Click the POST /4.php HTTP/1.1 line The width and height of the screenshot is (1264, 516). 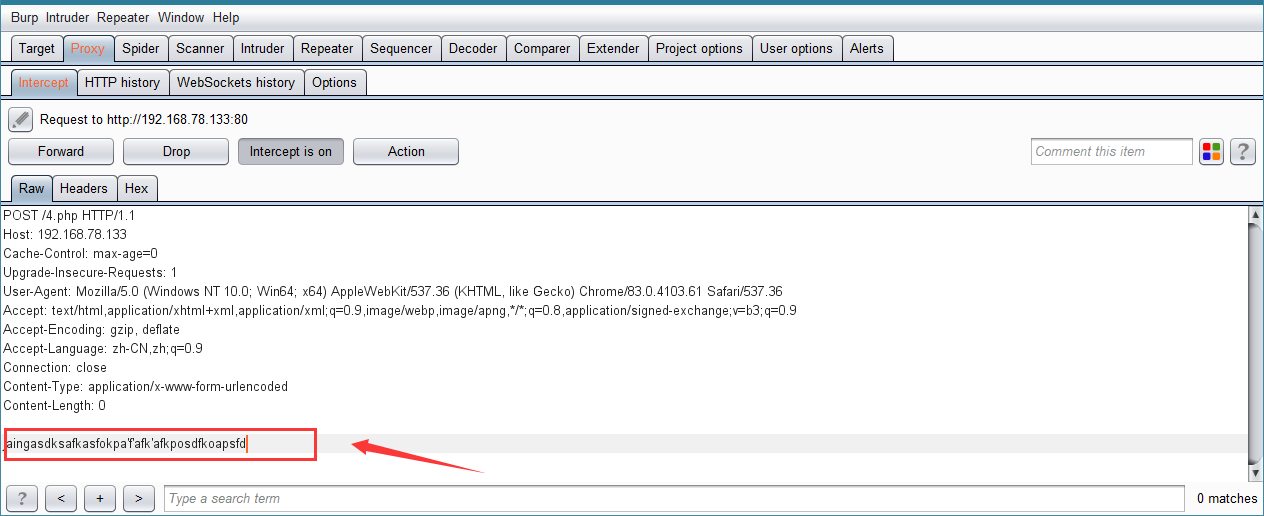tap(69, 216)
